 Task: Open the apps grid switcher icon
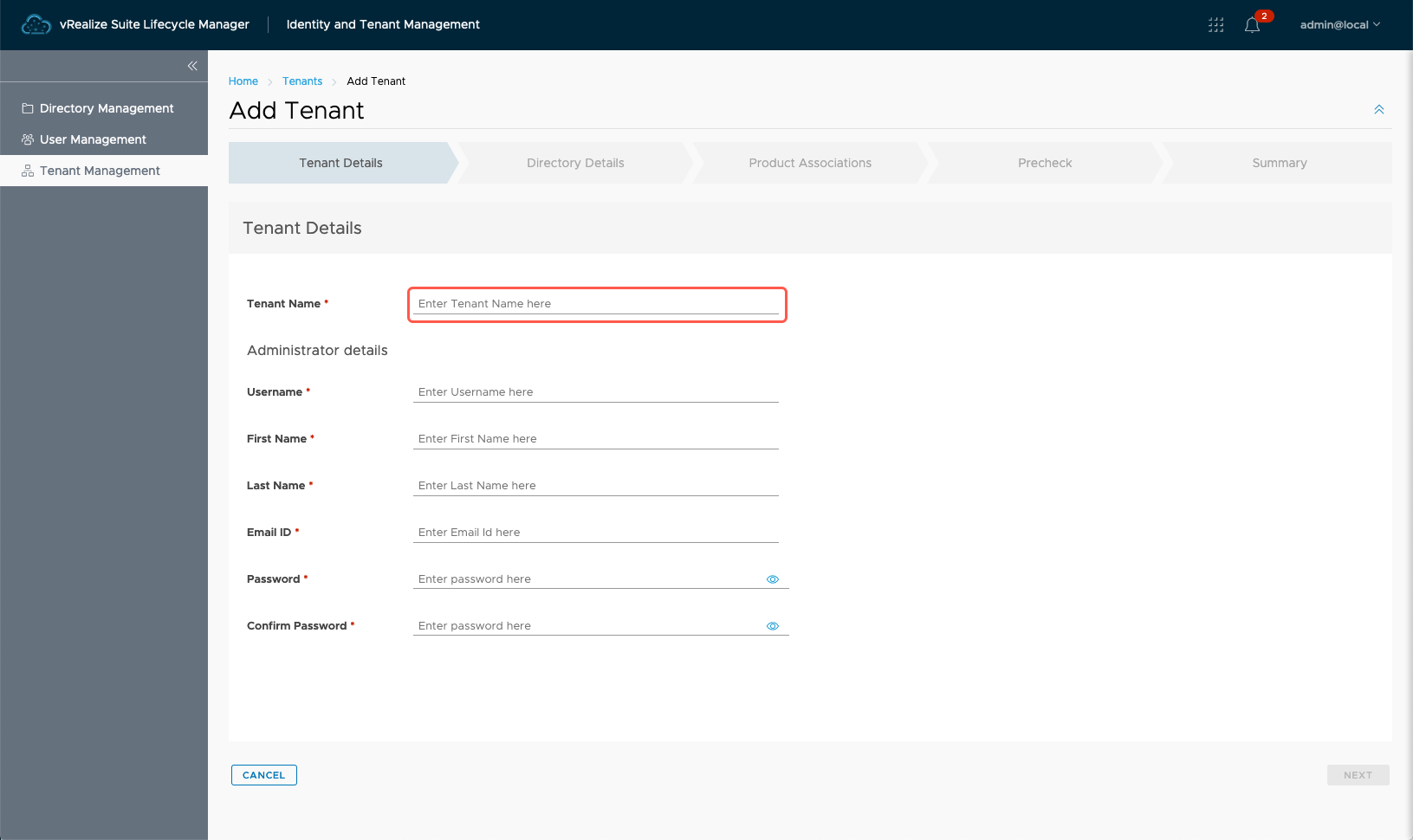tap(1215, 25)
